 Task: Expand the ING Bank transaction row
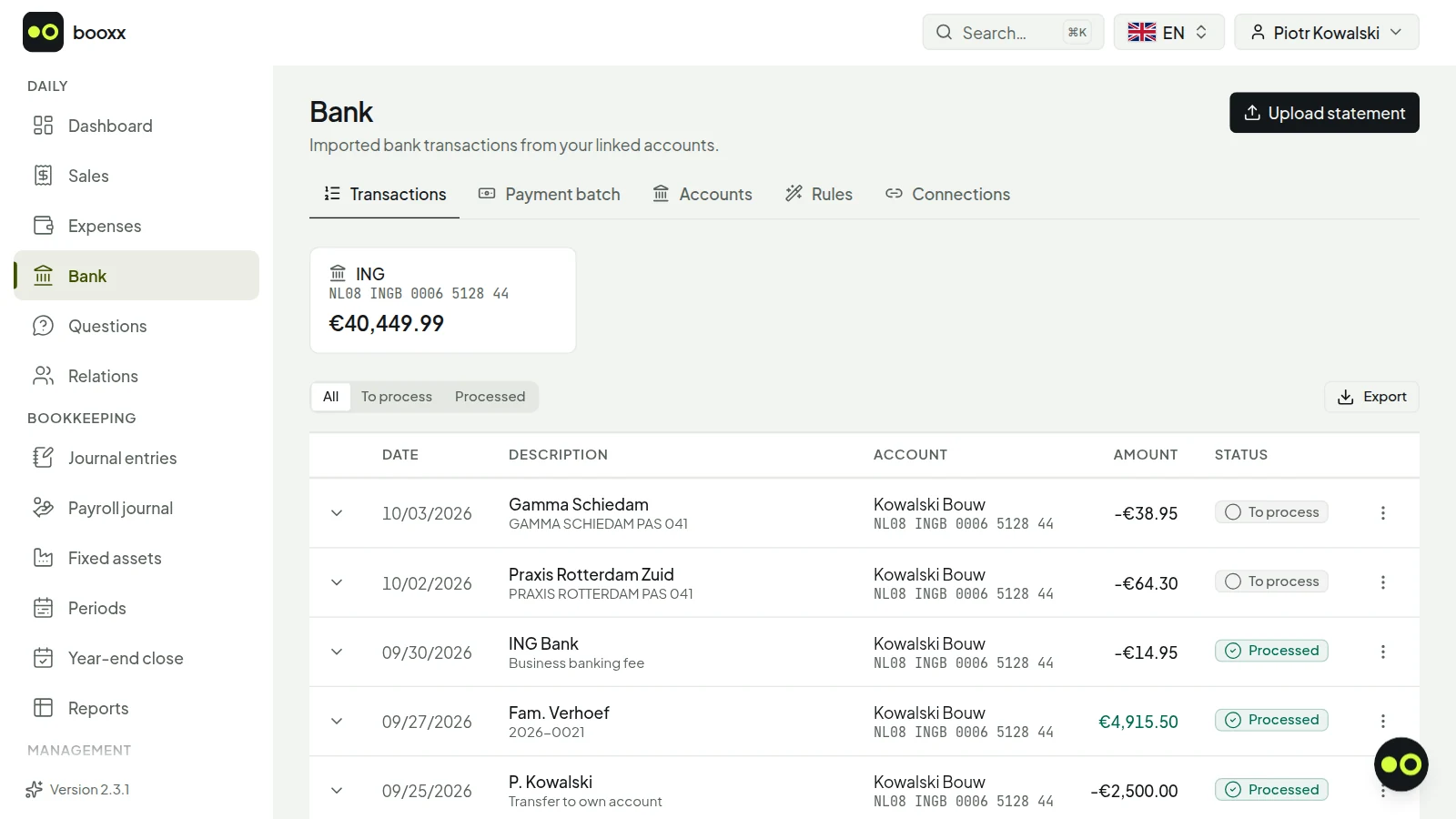click(x=337, y=652)
